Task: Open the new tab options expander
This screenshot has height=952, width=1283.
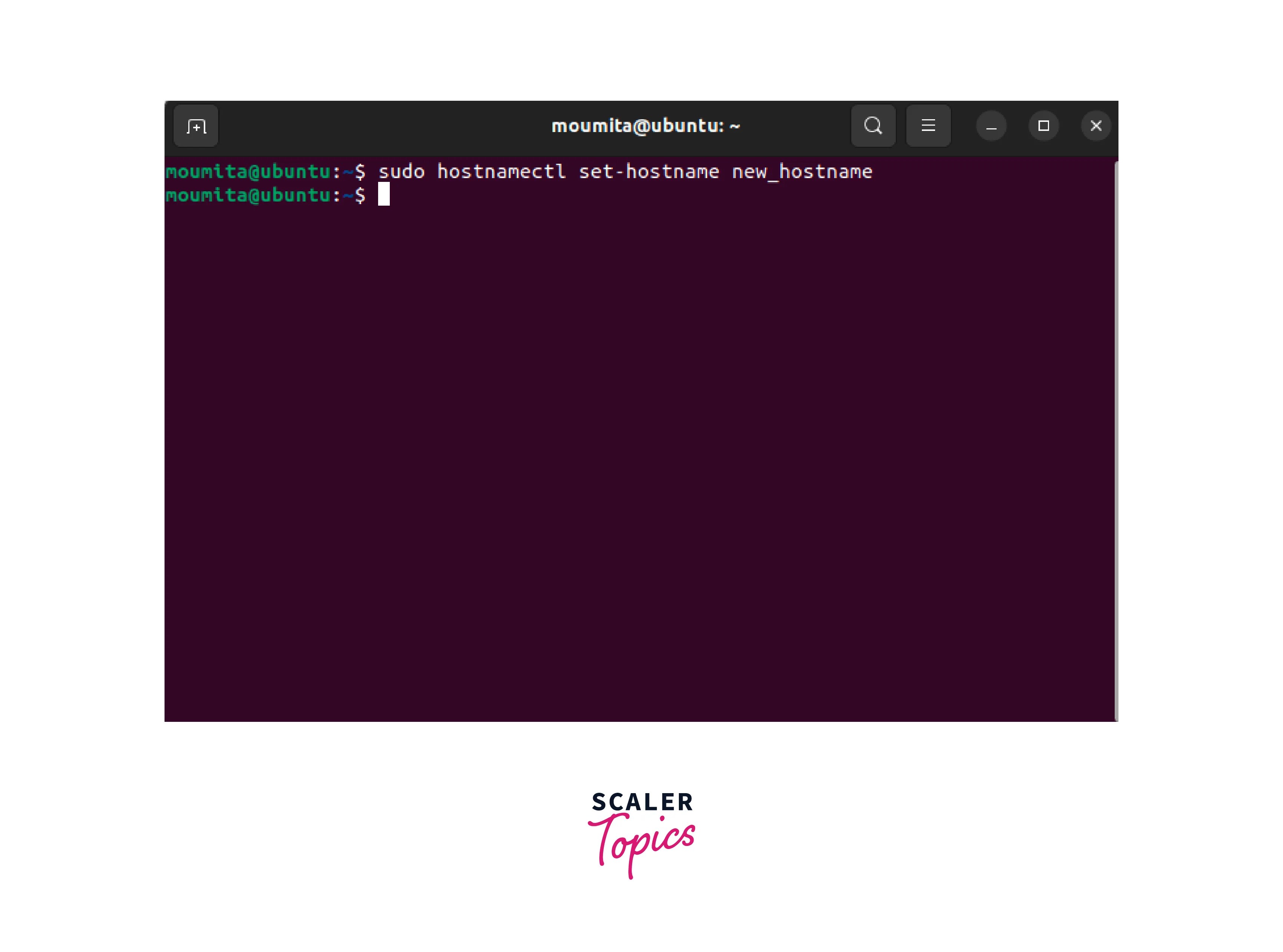Action: 196,126
